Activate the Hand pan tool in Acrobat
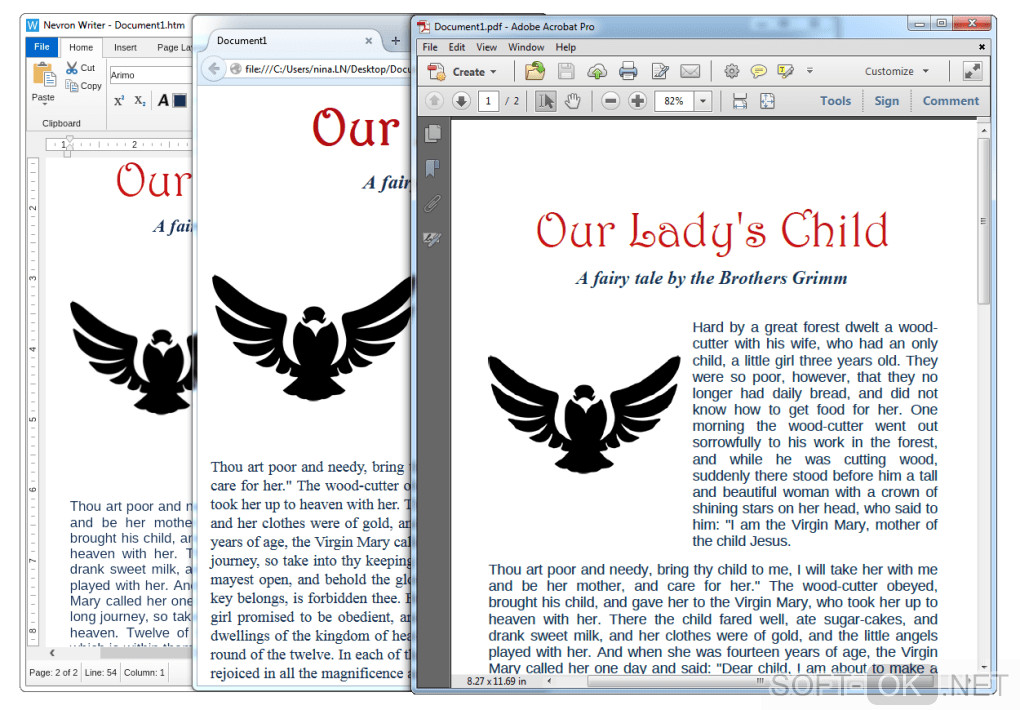Viewport: 1020px width, 710px height. coord(572,101)
